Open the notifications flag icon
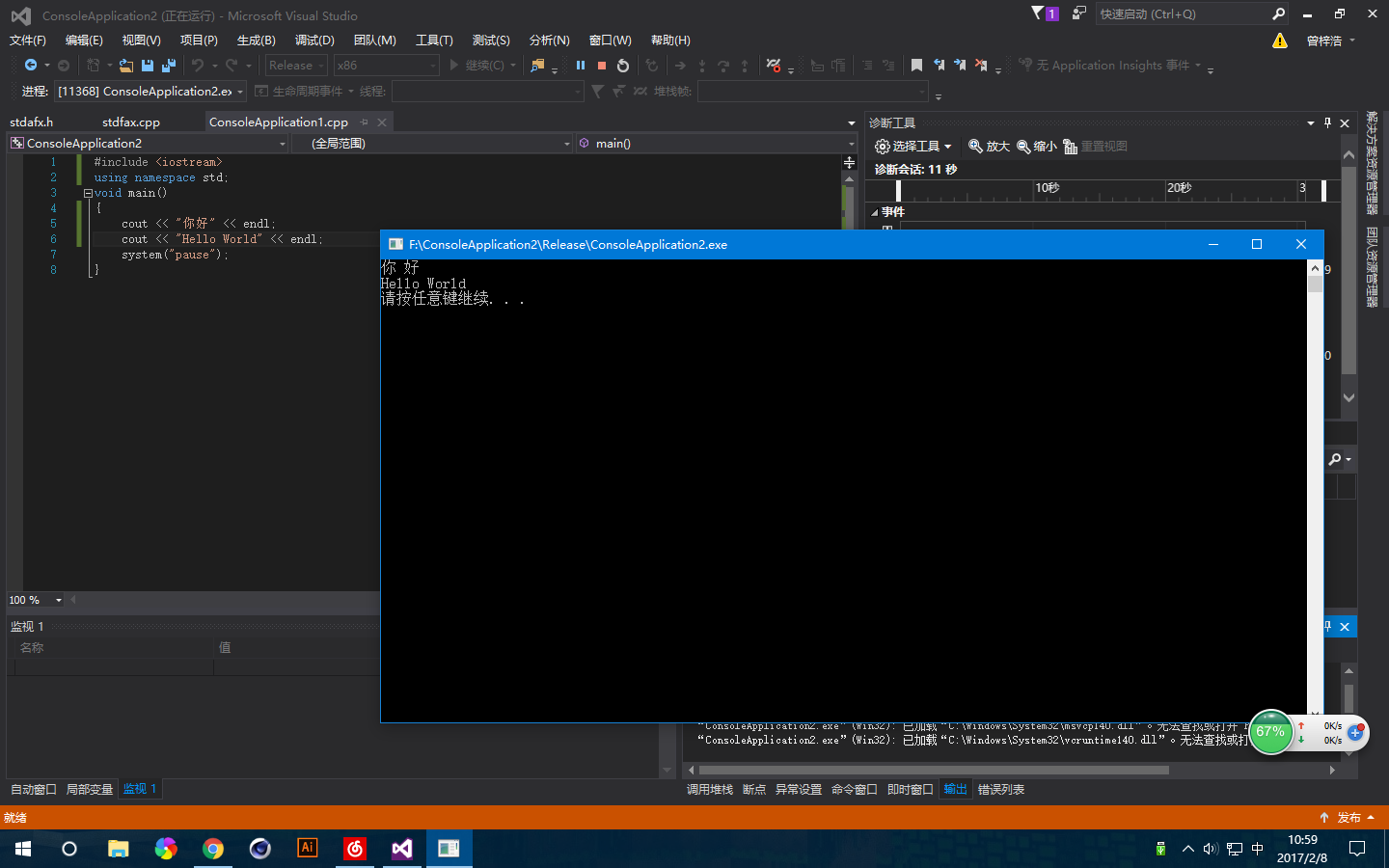This screenshot has height=868, width=1389. (x=1044, y=14)
